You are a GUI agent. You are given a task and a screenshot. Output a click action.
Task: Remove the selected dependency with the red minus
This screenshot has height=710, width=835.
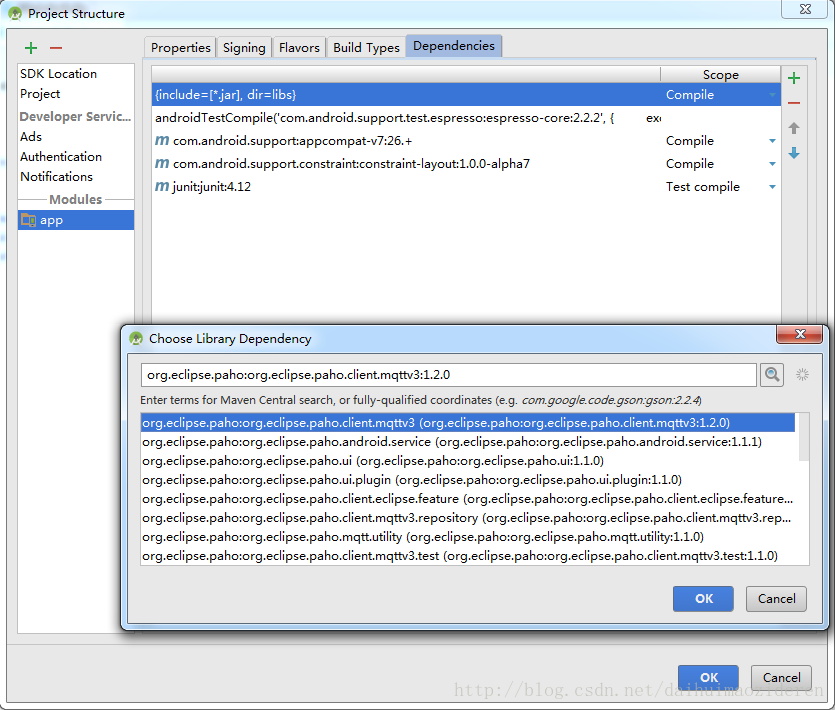pyautogui.click(x=793, y=103)
